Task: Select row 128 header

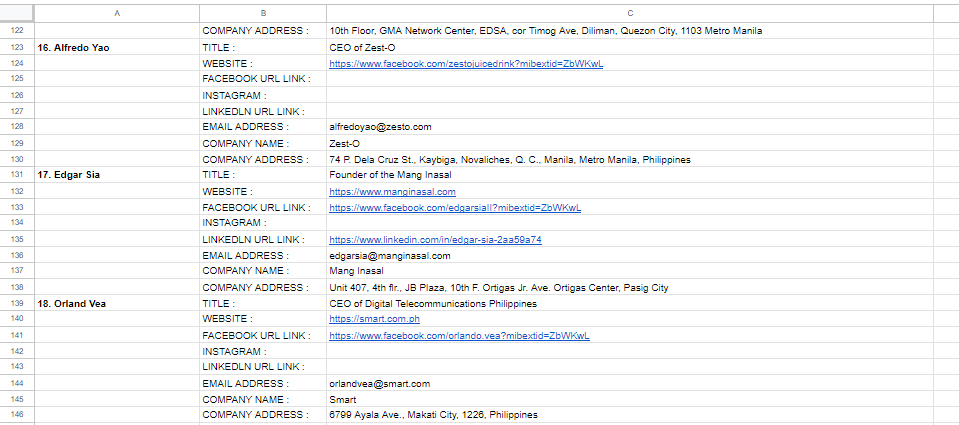Action: pyautogui.click(x=17, y=127)
